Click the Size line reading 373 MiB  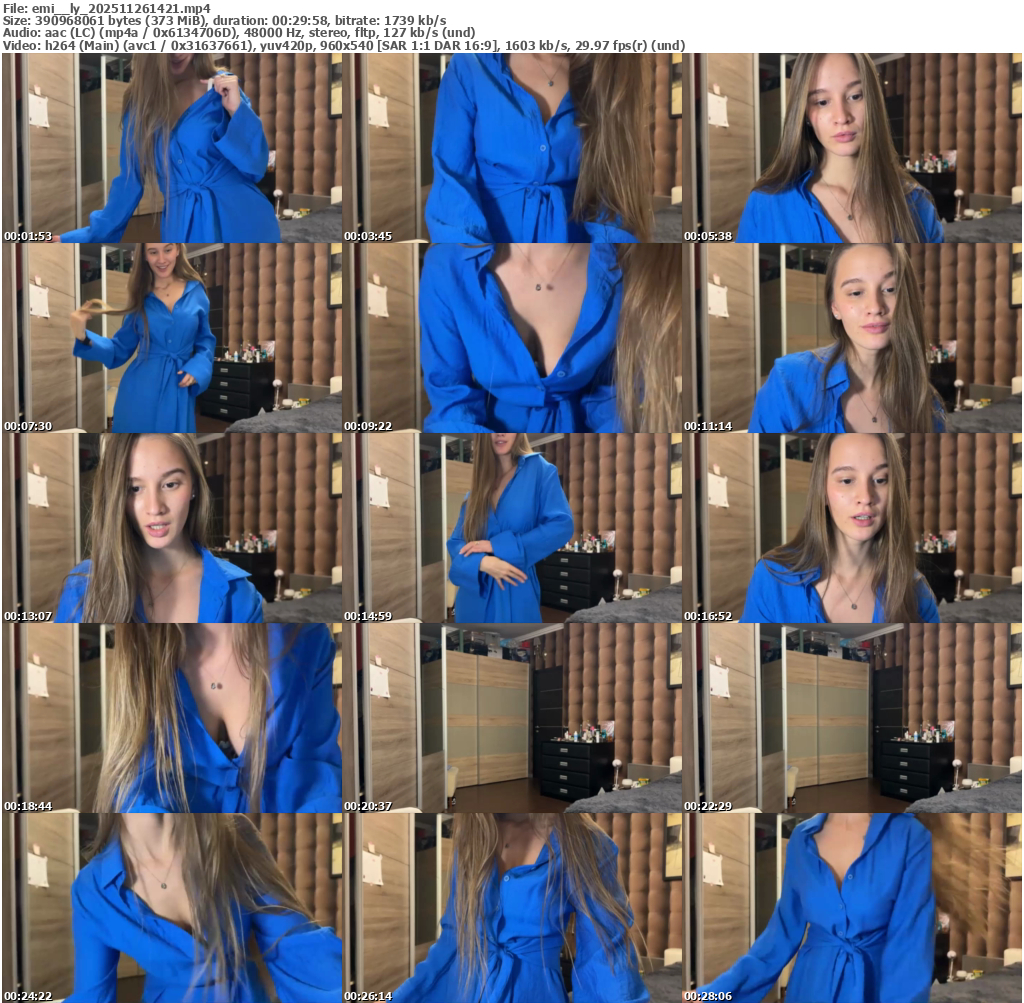pyautogui.click(x=225, y=20)
